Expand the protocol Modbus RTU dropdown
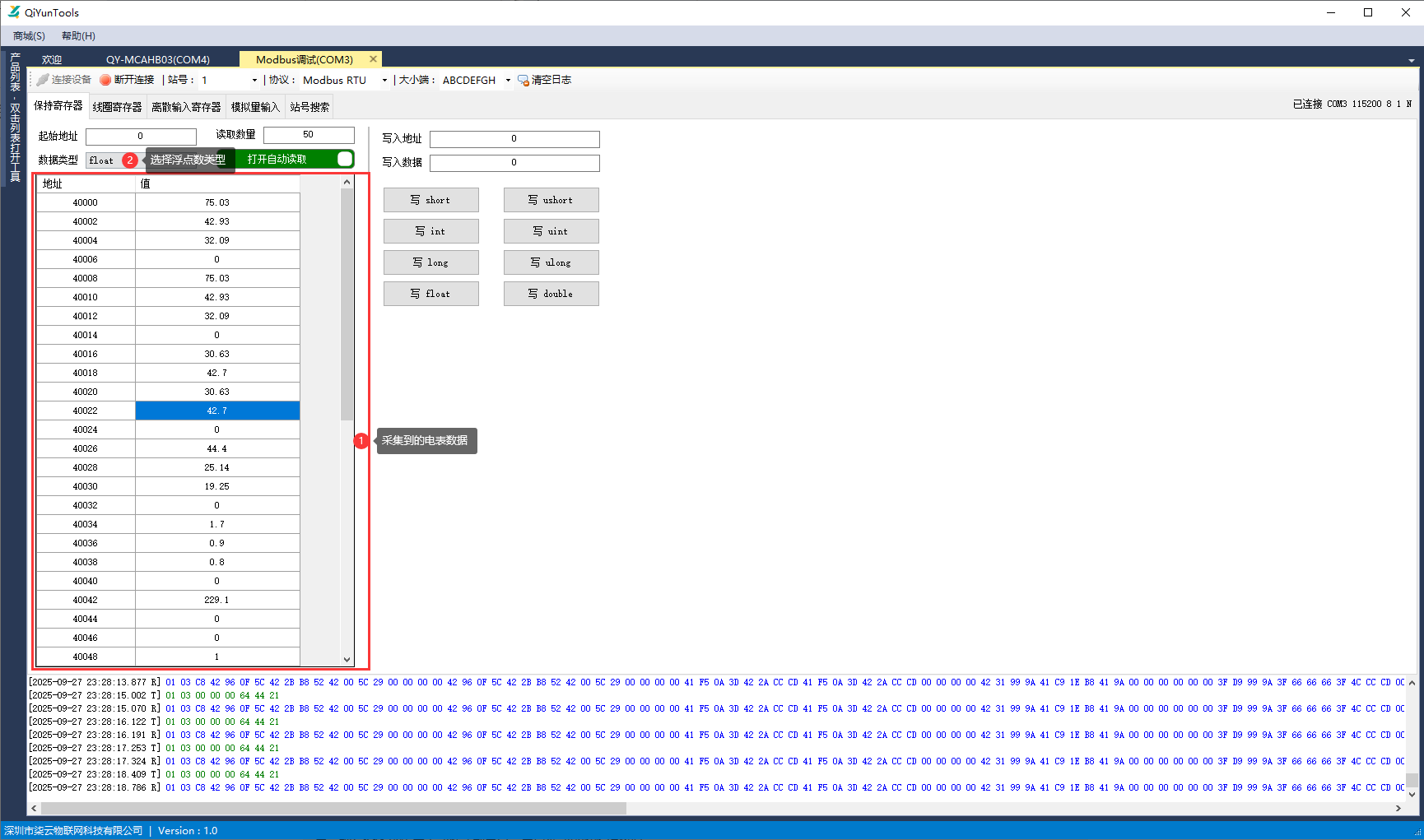This screenshot has width=1424, height=840. coord(384,81)
